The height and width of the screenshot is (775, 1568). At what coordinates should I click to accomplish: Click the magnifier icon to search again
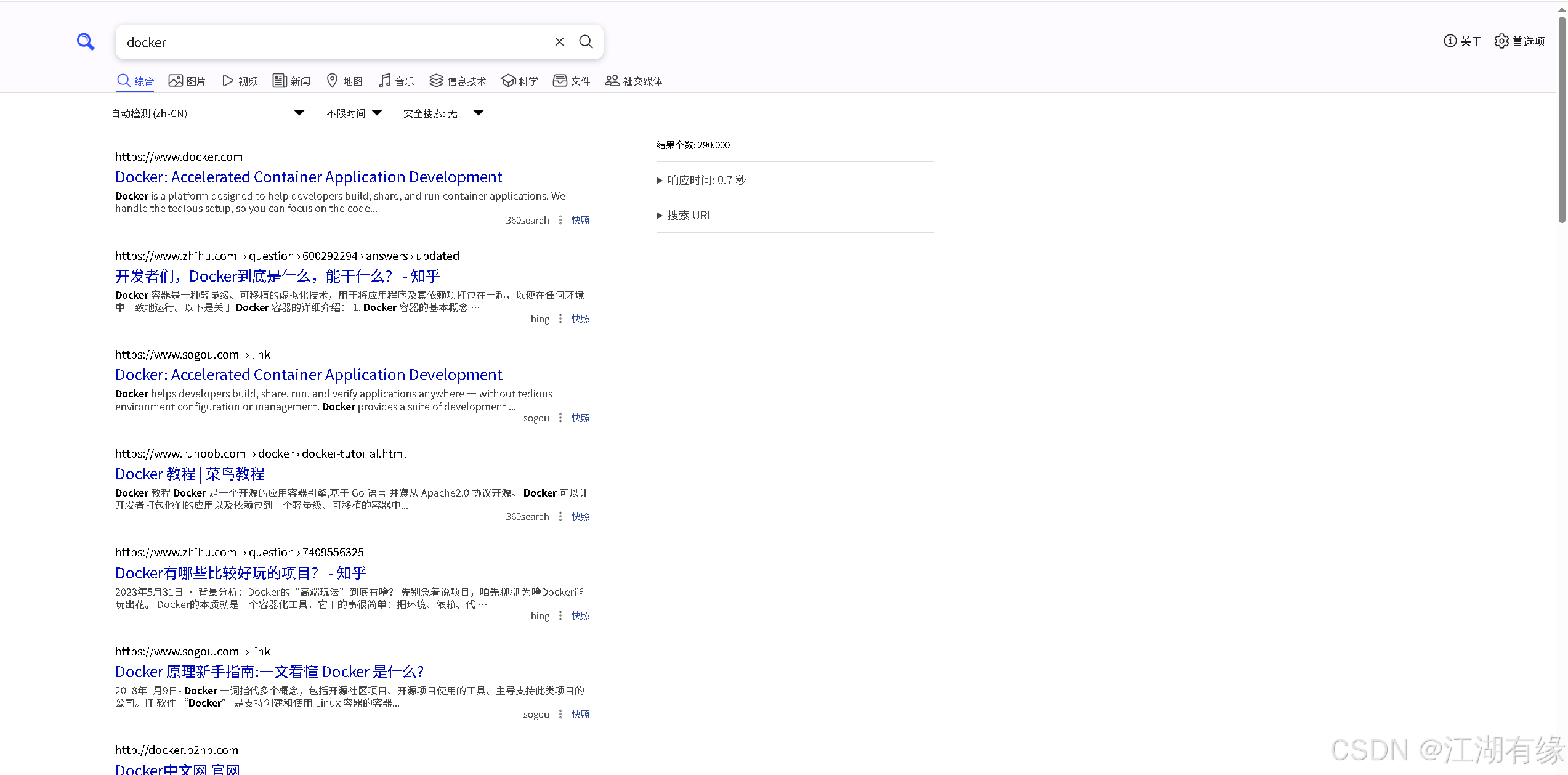point(586,41)
